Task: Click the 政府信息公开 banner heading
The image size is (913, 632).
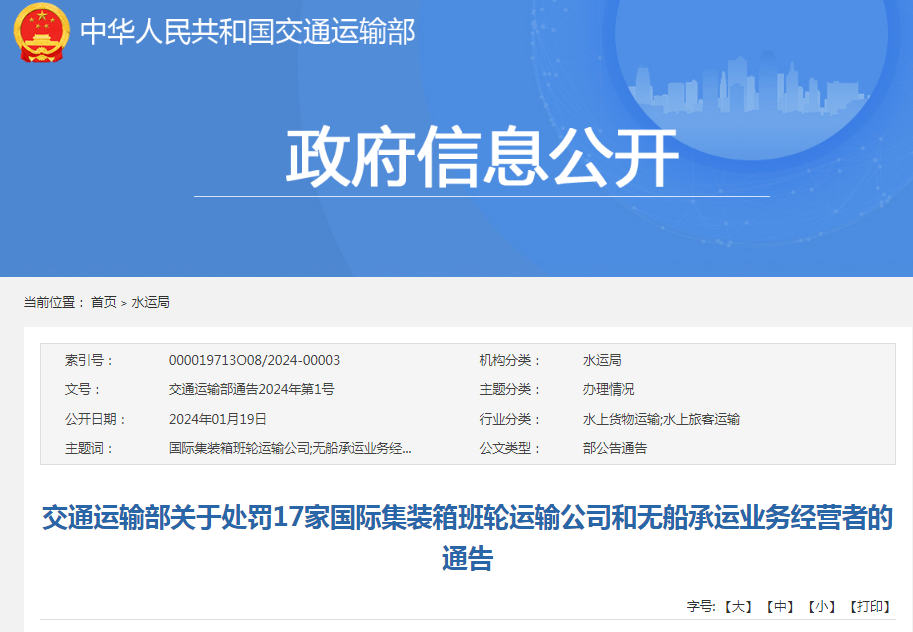Action: (482, 157)
